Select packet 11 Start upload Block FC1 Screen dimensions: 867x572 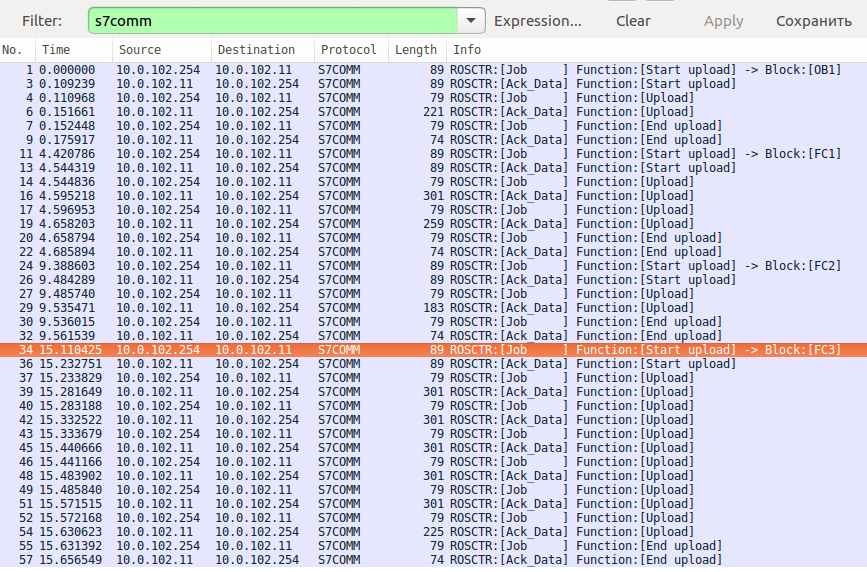click(434, 154)
